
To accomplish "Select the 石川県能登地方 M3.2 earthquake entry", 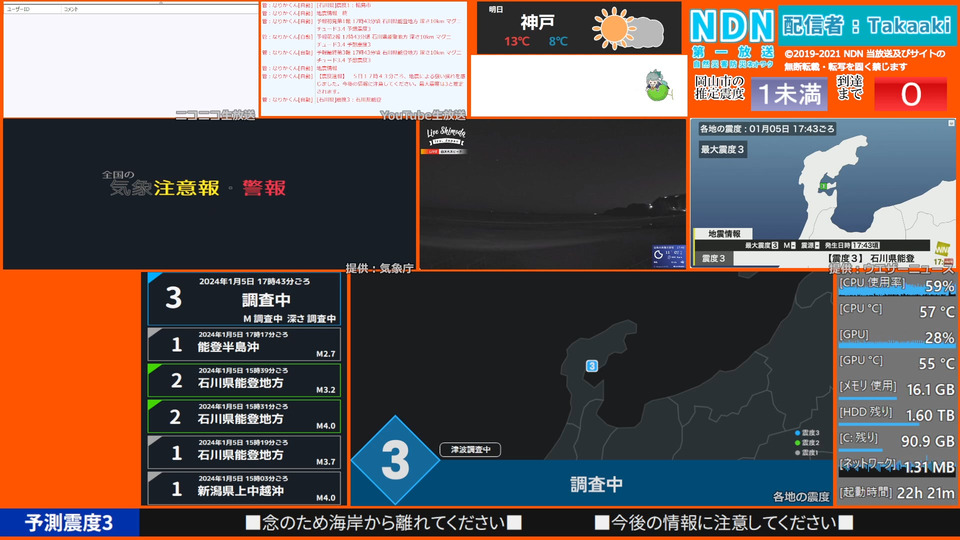I will [244, 380].
